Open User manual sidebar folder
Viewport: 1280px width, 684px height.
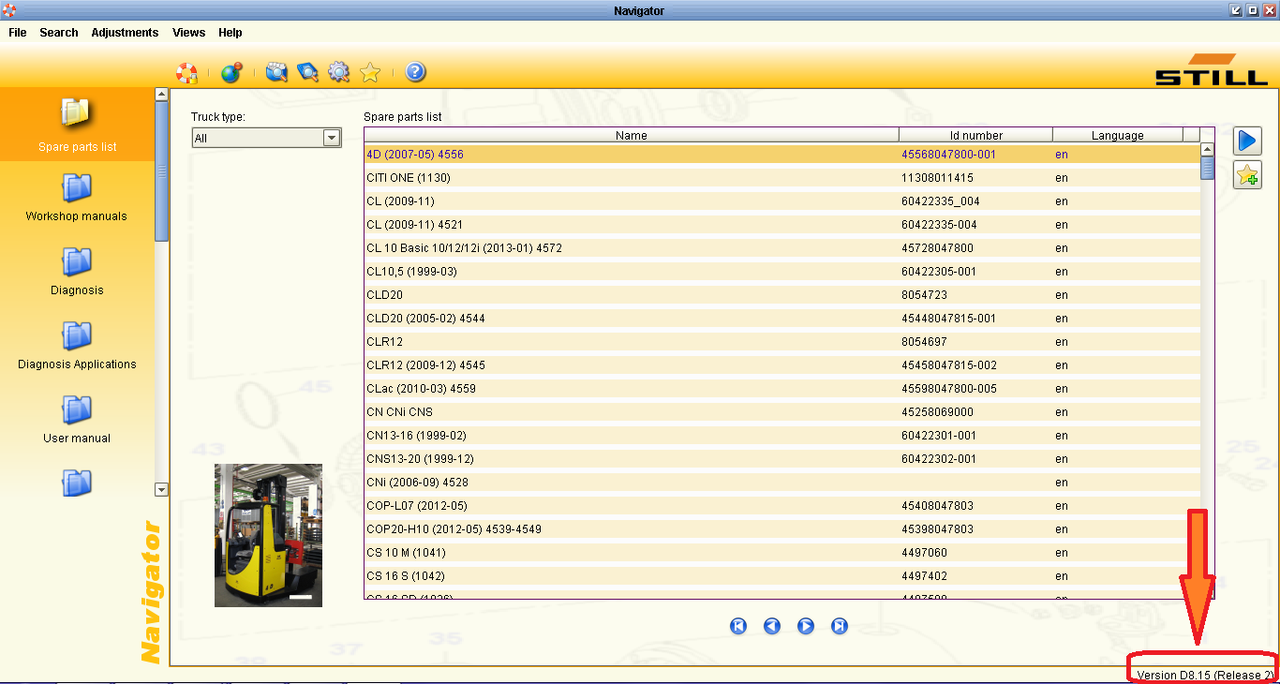[77, 419]
